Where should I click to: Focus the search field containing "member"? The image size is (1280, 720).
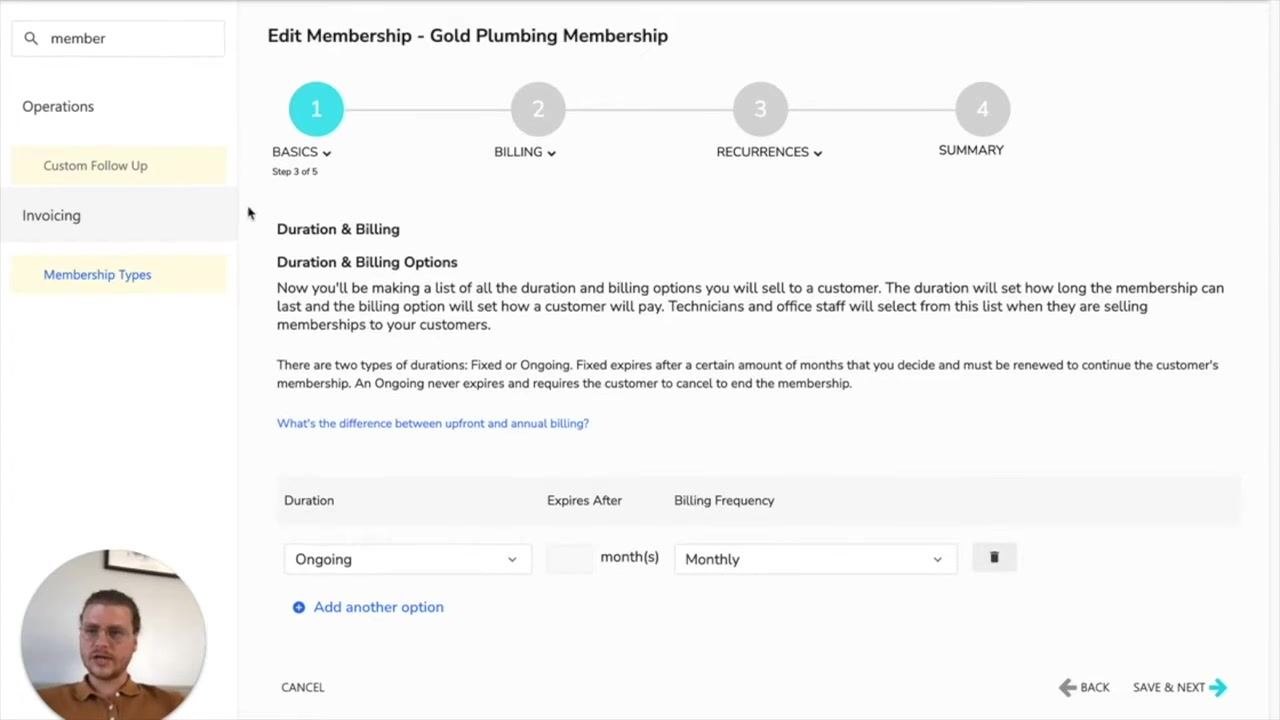(118, 38)
